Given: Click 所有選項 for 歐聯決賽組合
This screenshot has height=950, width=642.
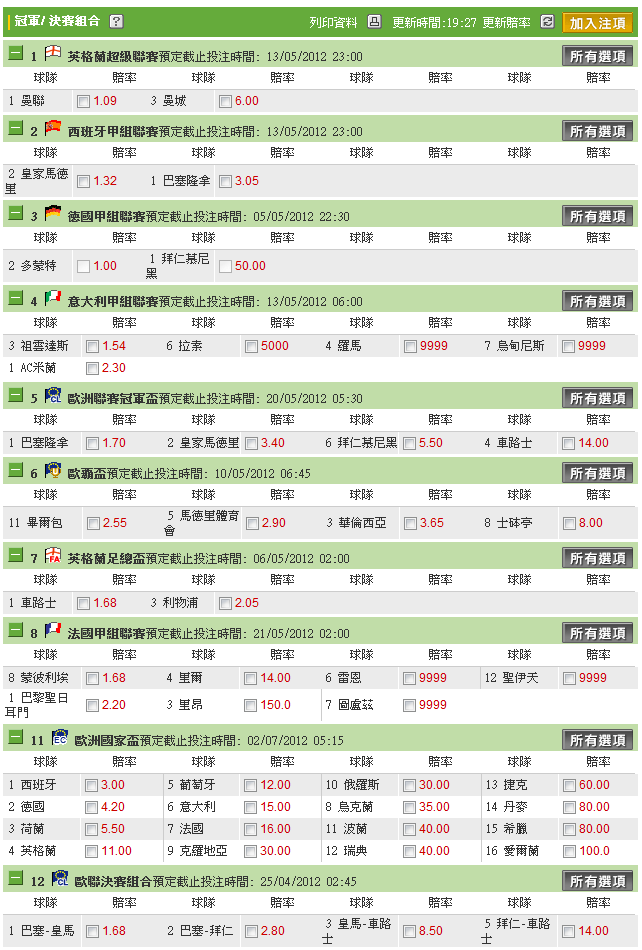Looking at the screenshot, I should 598,881.
